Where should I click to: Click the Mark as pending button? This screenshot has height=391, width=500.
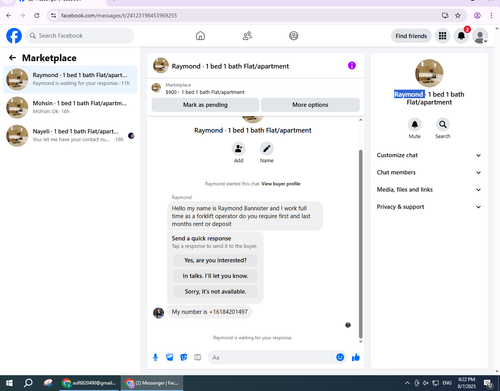(205, 105)
